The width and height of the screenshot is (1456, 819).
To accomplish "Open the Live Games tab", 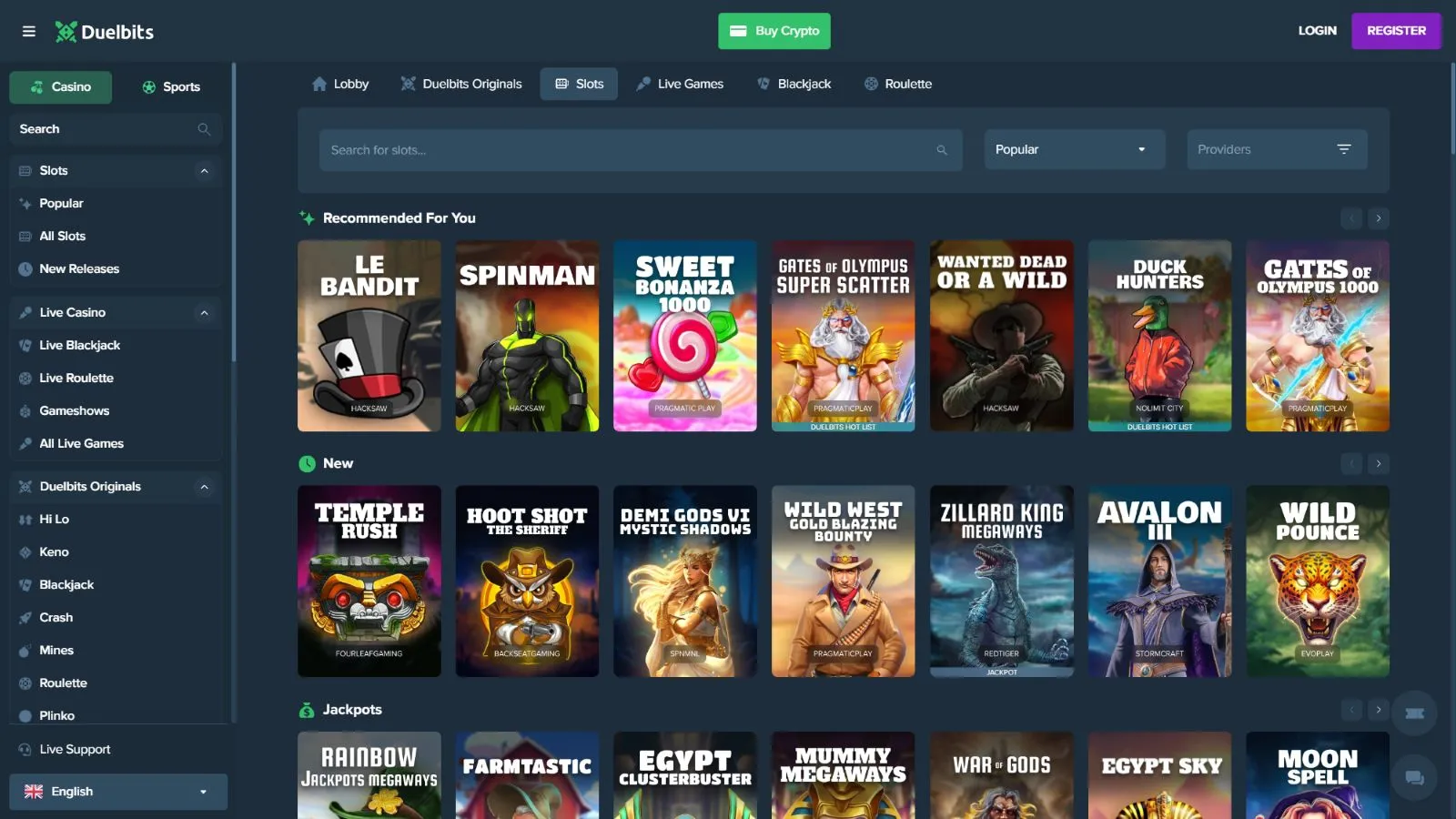I will click(680, 84).
